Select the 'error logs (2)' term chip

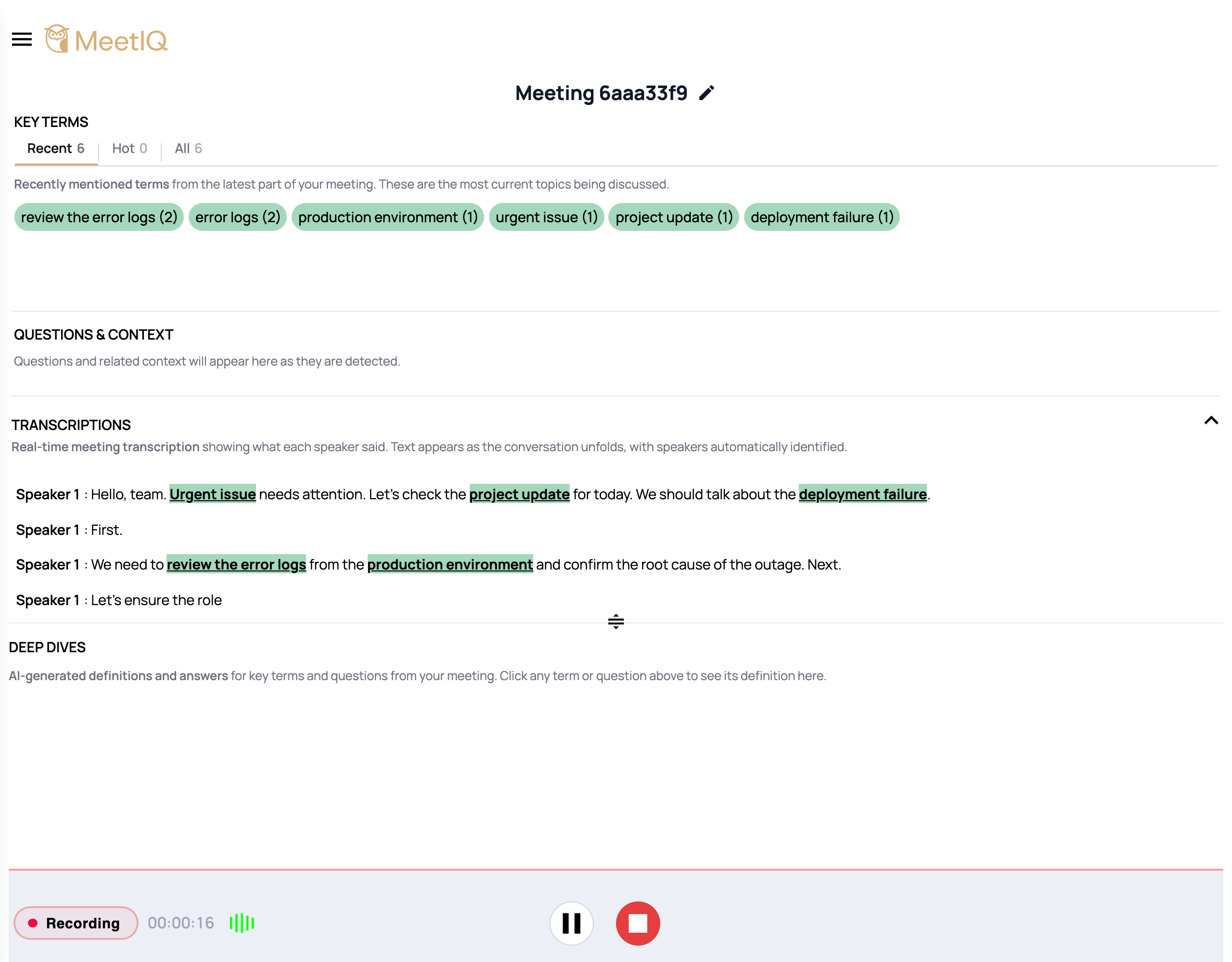pos(237,217)
